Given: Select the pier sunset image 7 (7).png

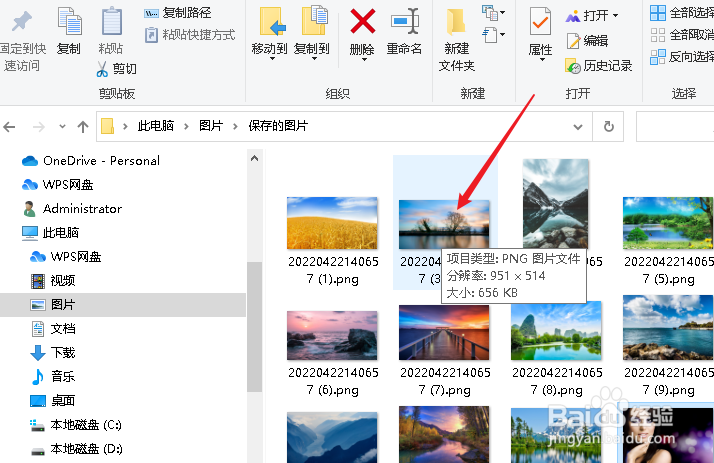Looking at the screenshot, I should [444, 332].
